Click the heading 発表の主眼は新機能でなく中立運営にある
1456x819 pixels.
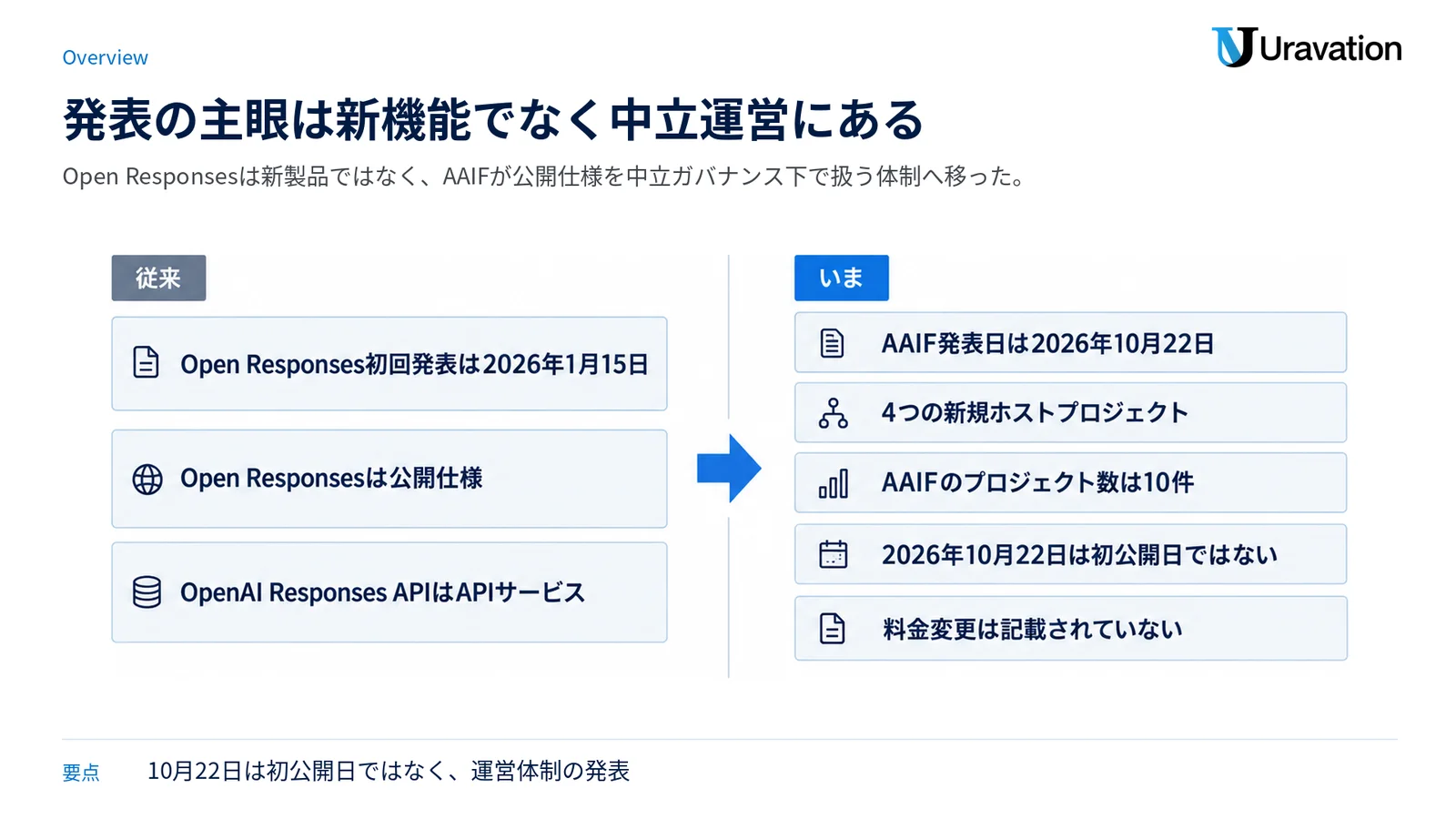click(x=493, y=119)
